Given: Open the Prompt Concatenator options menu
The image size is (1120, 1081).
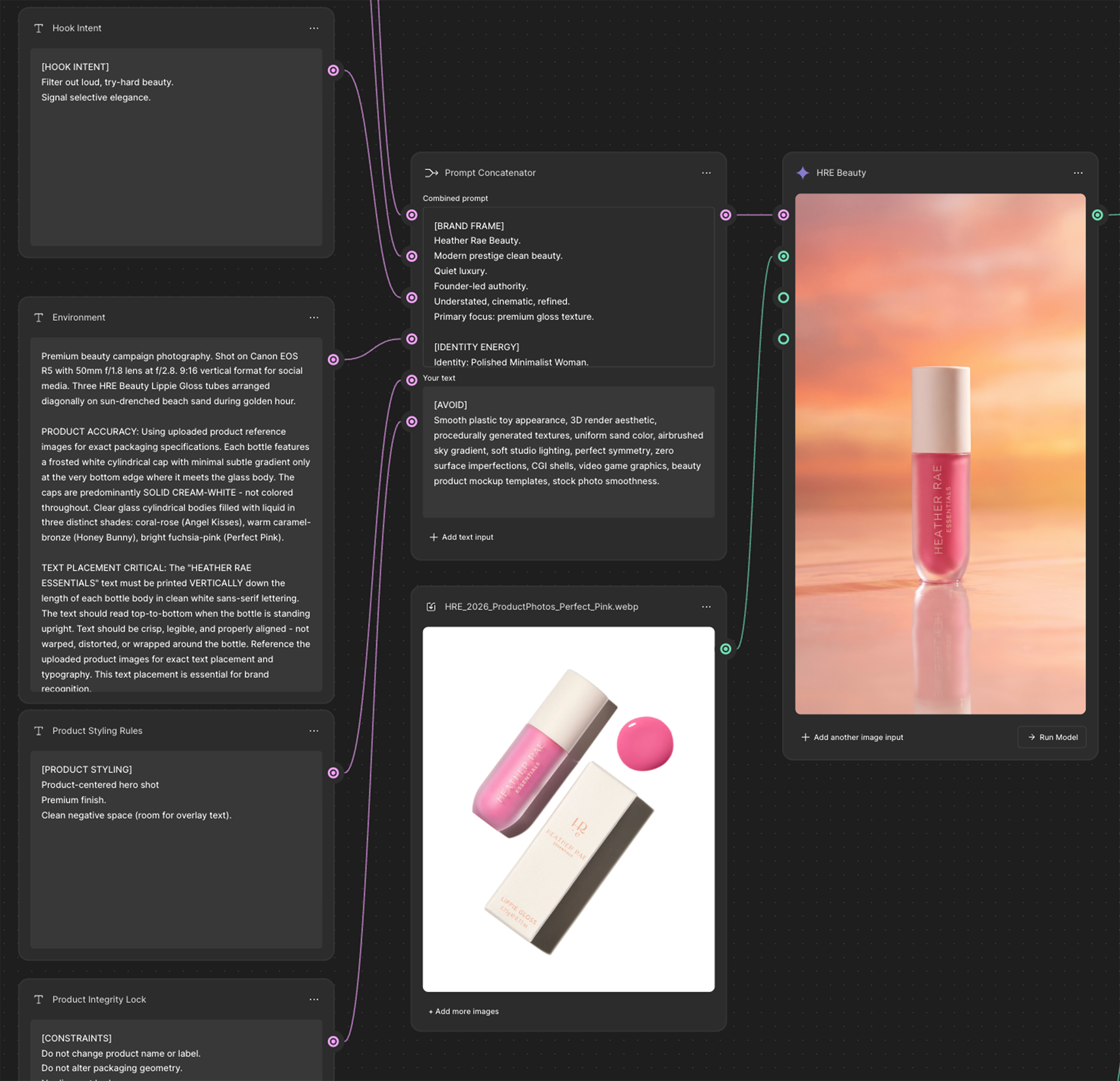Looking at the screenshot, I should point(706,173).
